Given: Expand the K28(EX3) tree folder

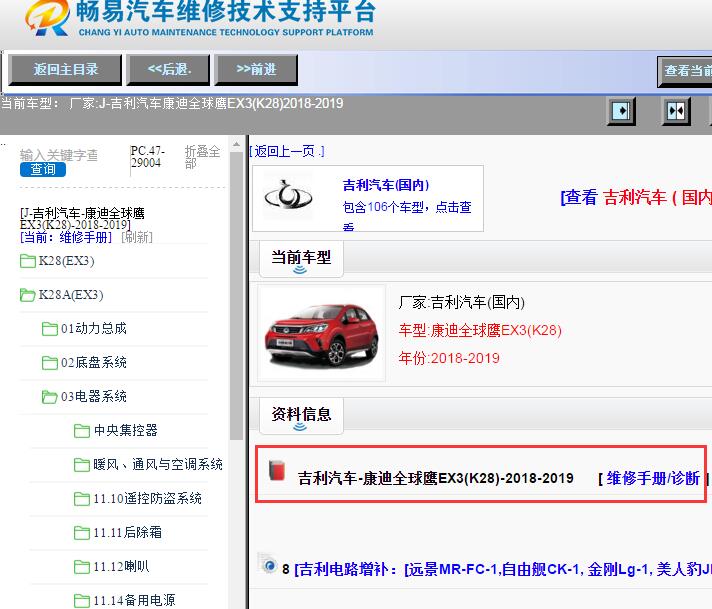Looking at the screenshot, I should click(x=28, y=261).
